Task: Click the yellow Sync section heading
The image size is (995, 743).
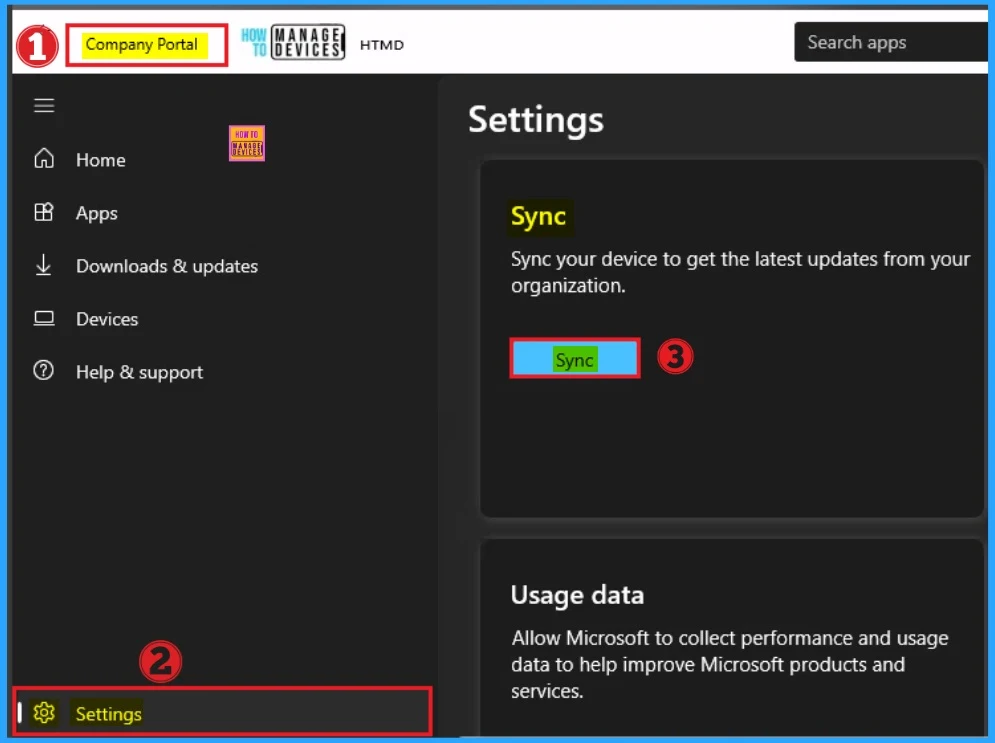Action: coord(539,216)
